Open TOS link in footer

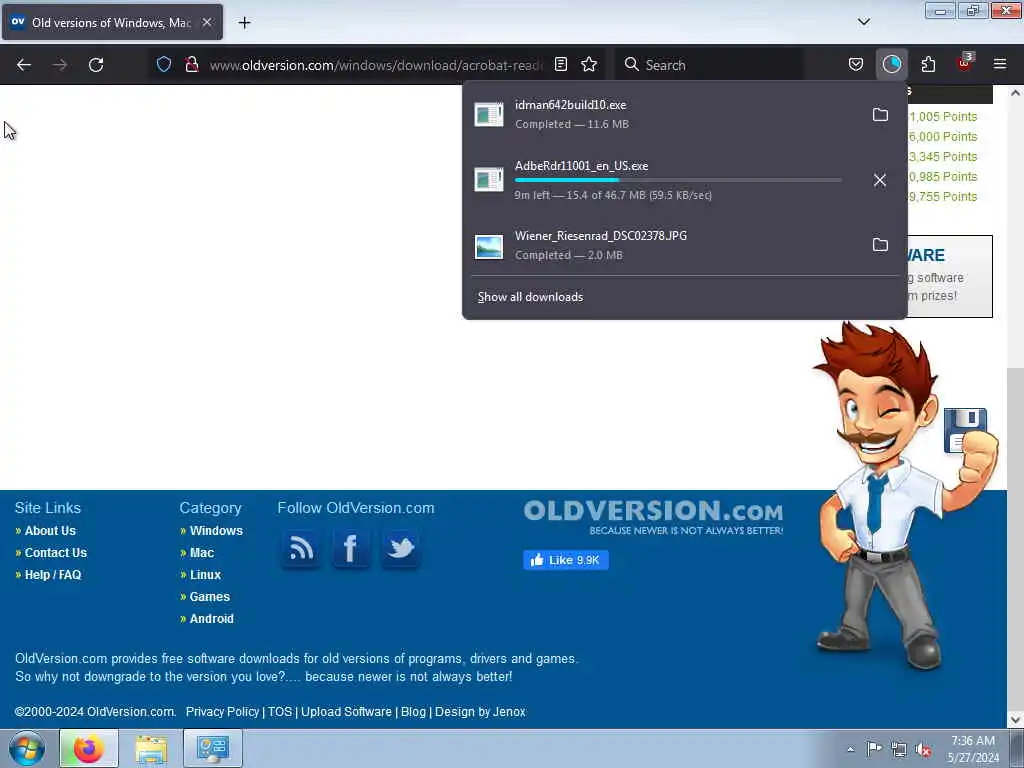(280, 712)
